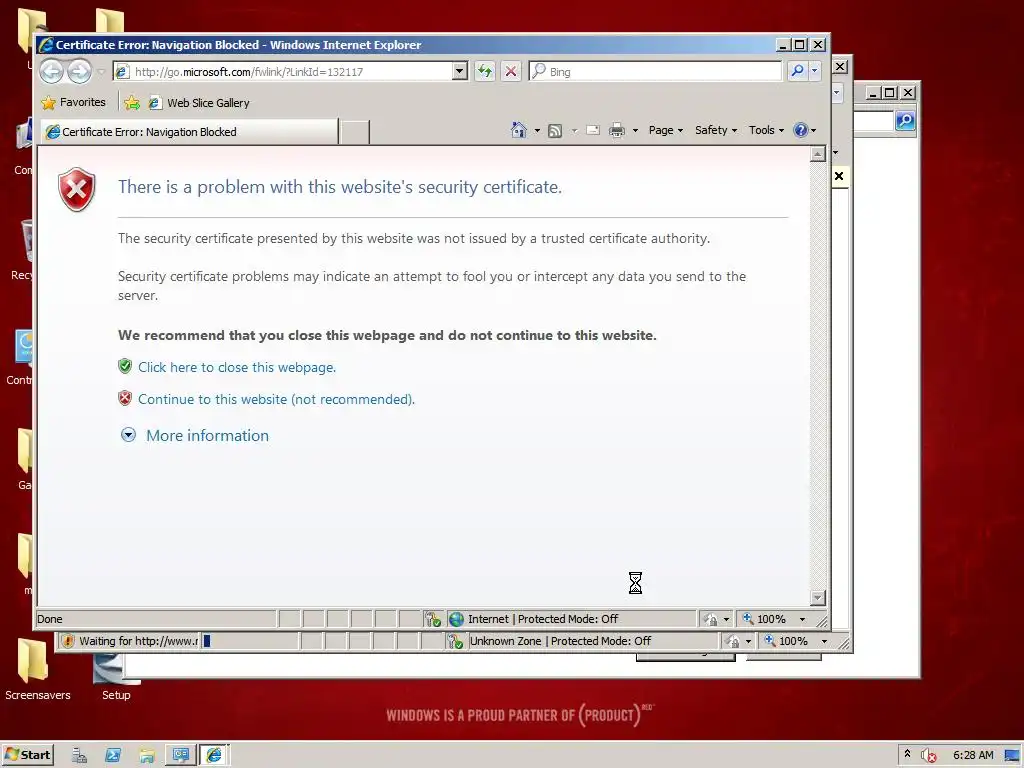Image resolution: width=1024 pixels, height=768 pixels.
Task: Open zoom 100% in the back window
Action: click(x=786, y=641)
